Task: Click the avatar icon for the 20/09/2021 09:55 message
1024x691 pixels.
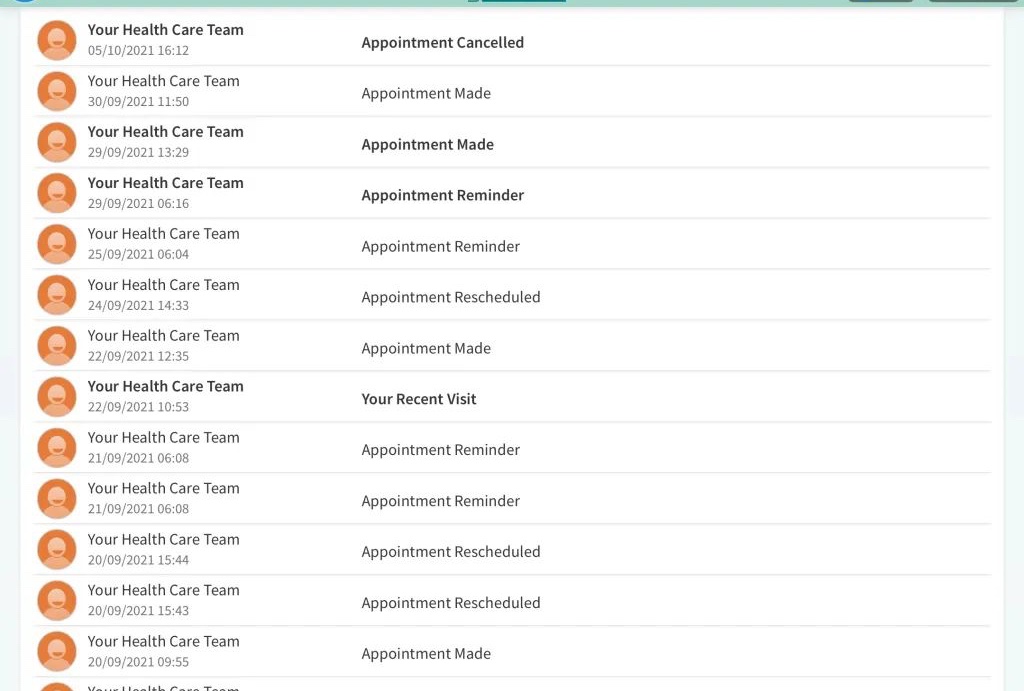Action: click(x=57, y=651)
